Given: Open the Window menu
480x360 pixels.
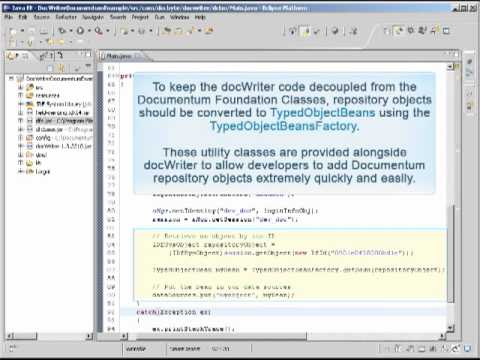Looking at the screenshot, I should pyautogui.click(x=180, y=17).
